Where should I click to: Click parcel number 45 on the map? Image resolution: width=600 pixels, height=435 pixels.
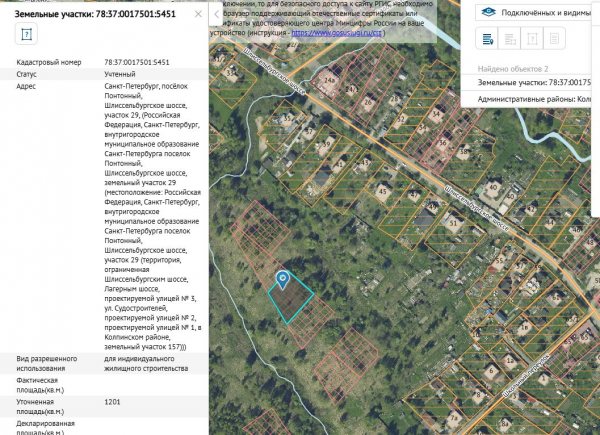pyautogui.click(x=382, y=190)
